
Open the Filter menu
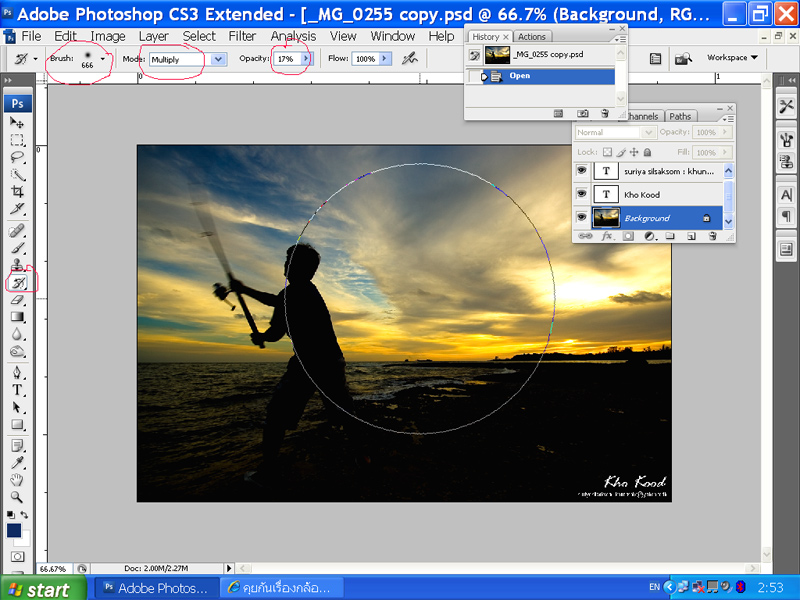[x=242, y=36]
